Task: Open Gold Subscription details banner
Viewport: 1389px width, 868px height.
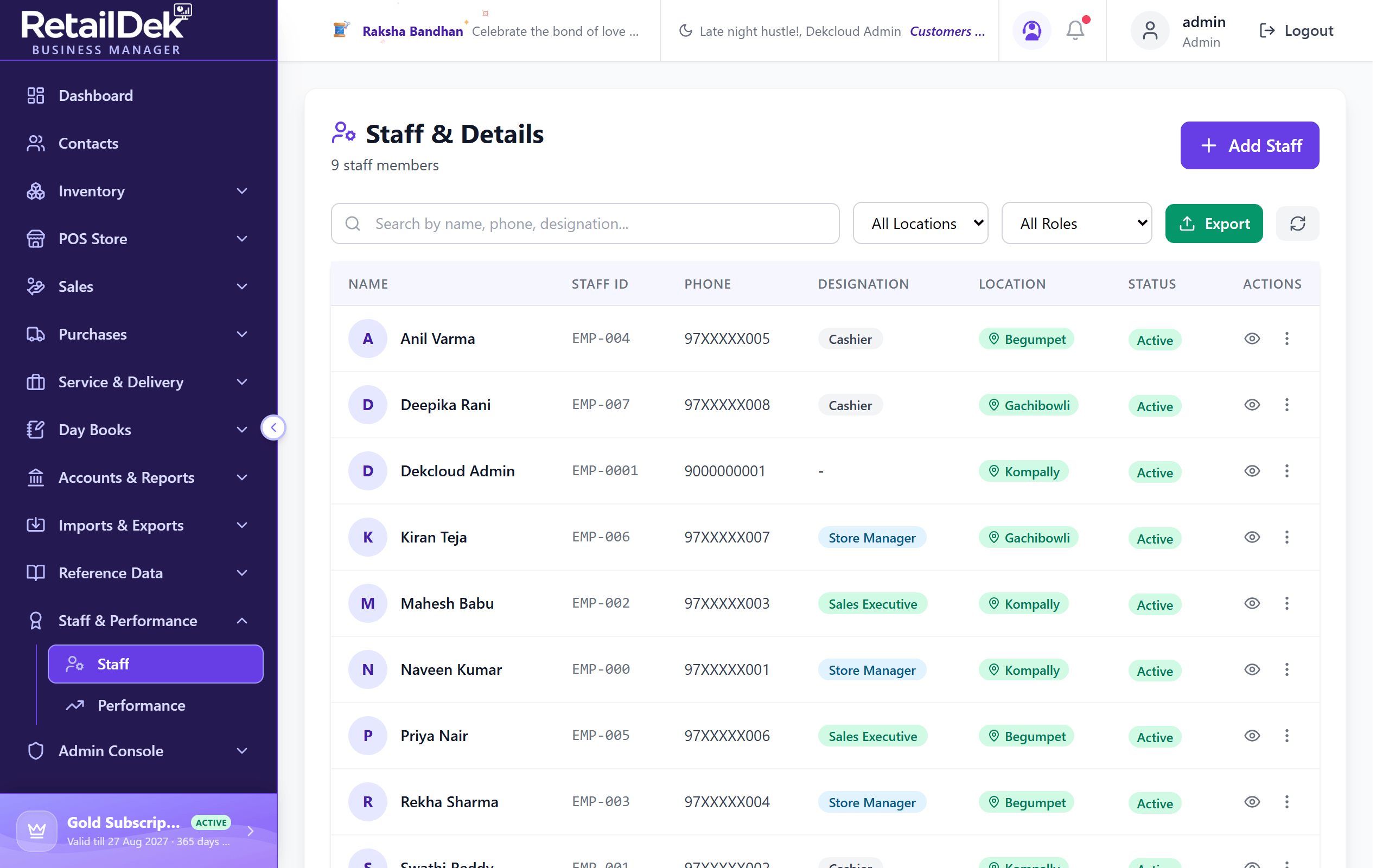Action: click(x=138, y=831)
